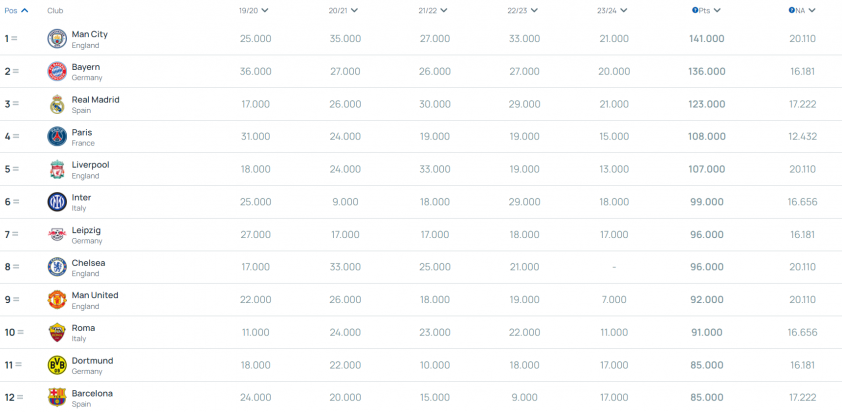Open the Chelsea club name link
The height and width of the screenshot is (412, 842).
[89, 263]
